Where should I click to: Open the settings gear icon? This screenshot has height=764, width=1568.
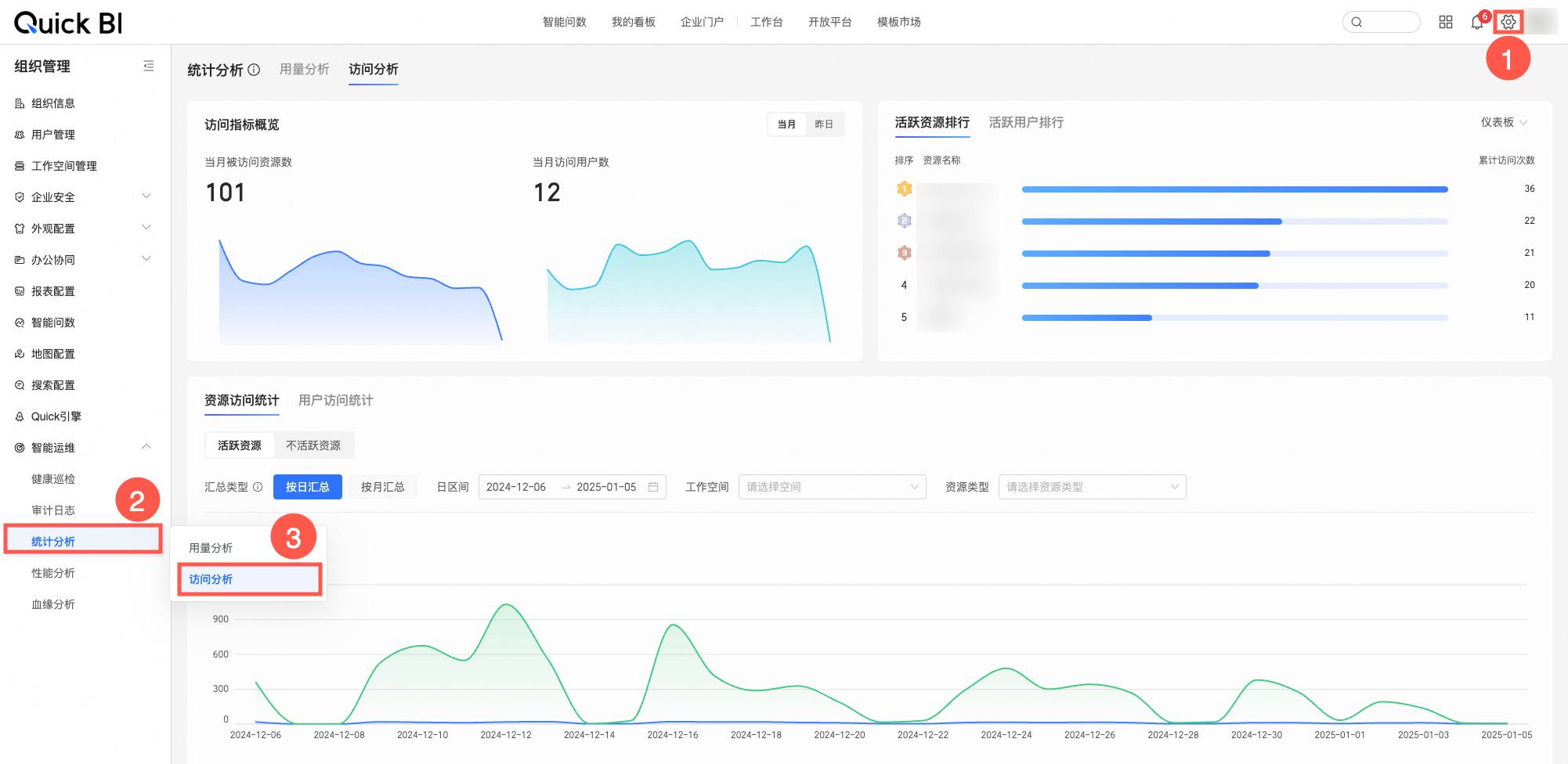[1508, 22]
